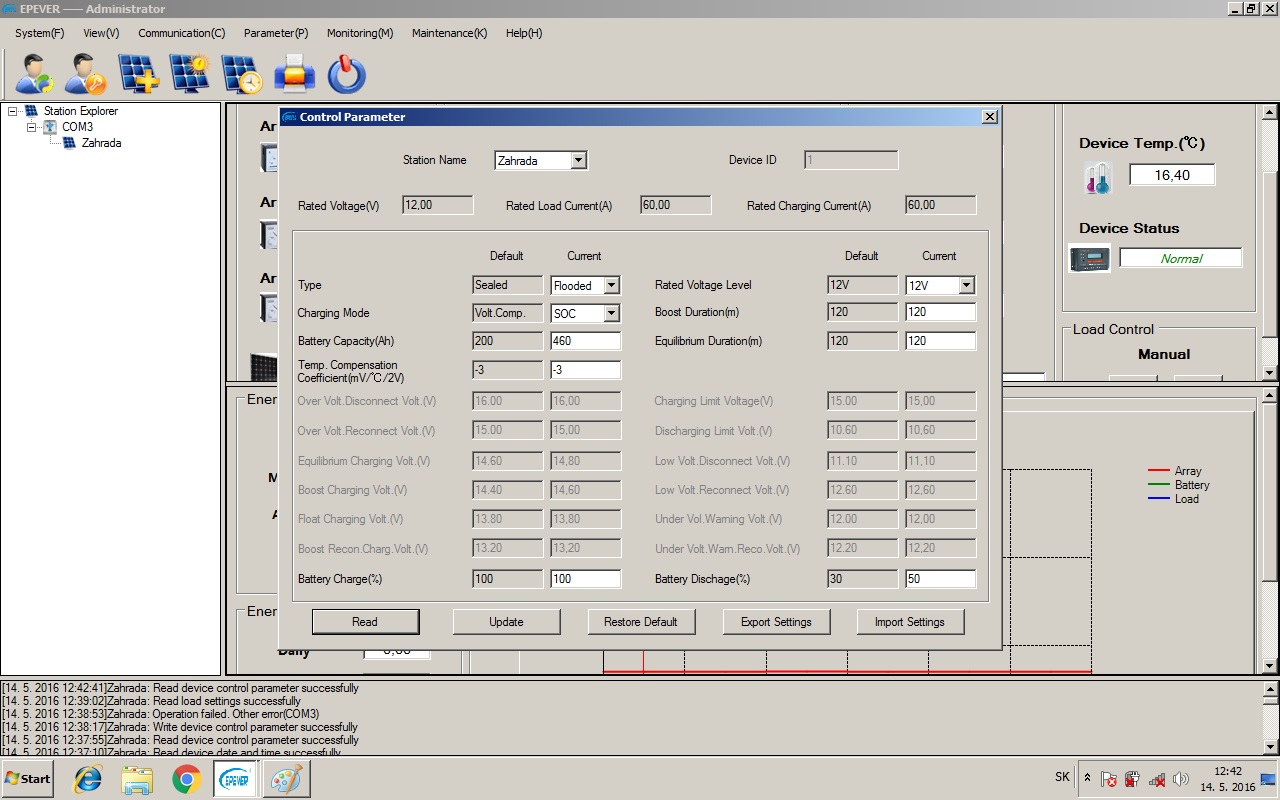Click the Battery Capacity(Ah) current field
Image resolution: width=1280 pixels, height=800 pixels.
tap(585, 341)
